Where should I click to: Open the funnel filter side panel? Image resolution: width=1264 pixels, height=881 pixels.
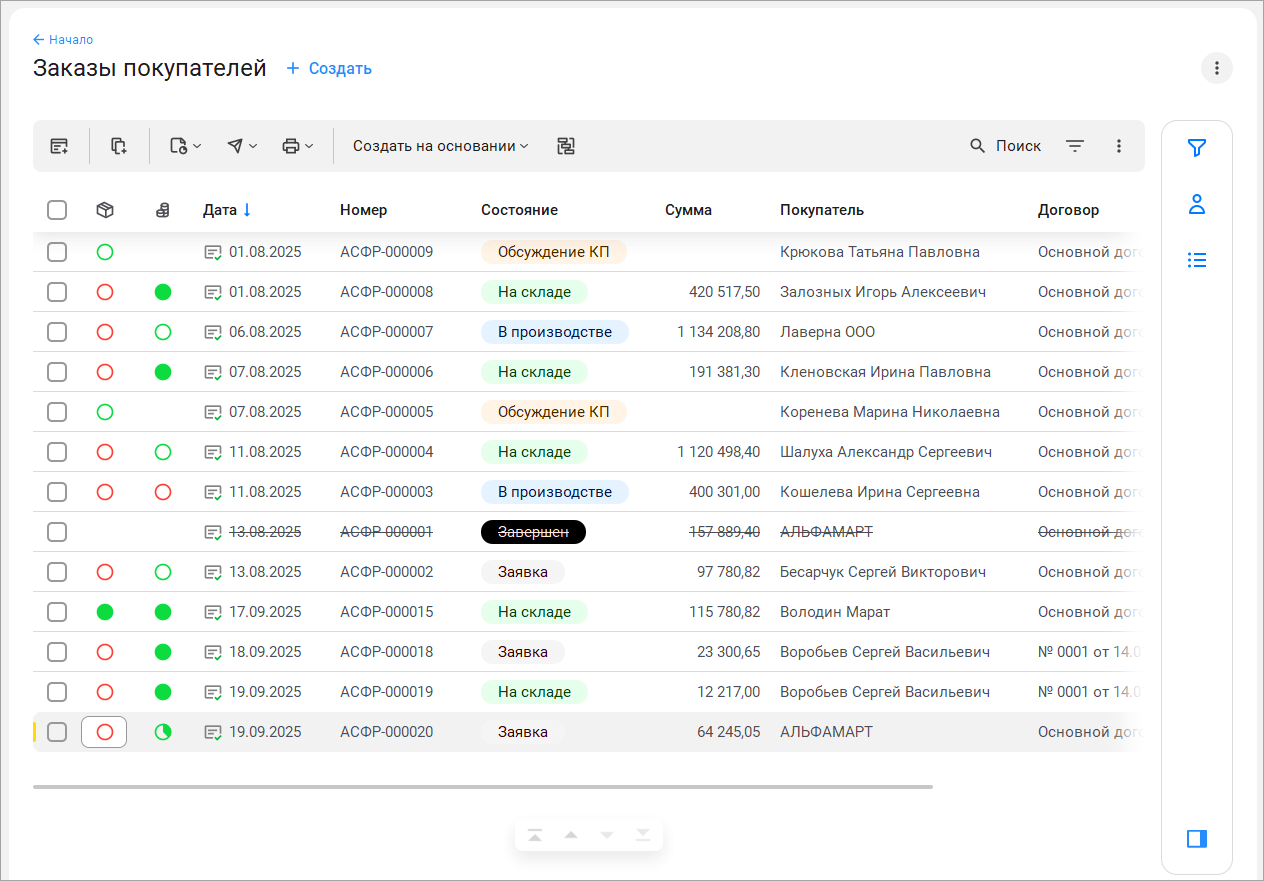[x=1197, y=148]
